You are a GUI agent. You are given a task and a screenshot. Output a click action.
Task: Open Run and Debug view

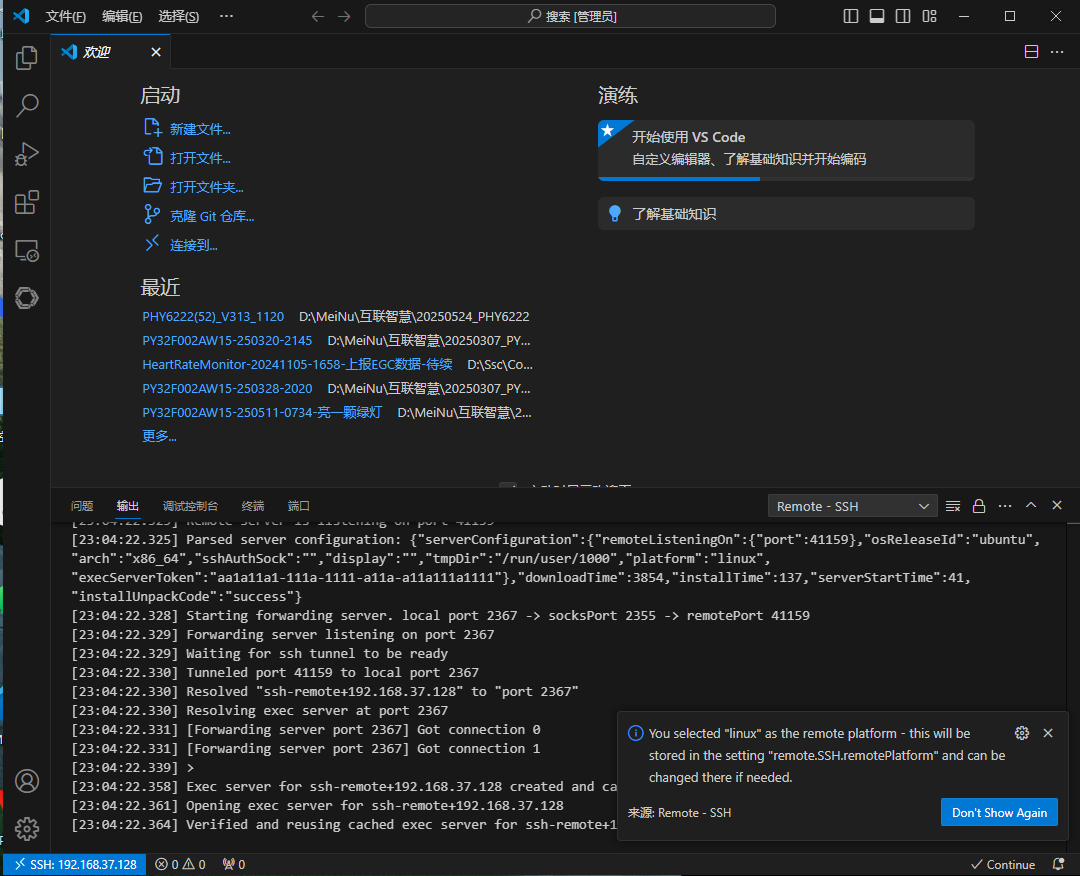[x=26, y=154]
